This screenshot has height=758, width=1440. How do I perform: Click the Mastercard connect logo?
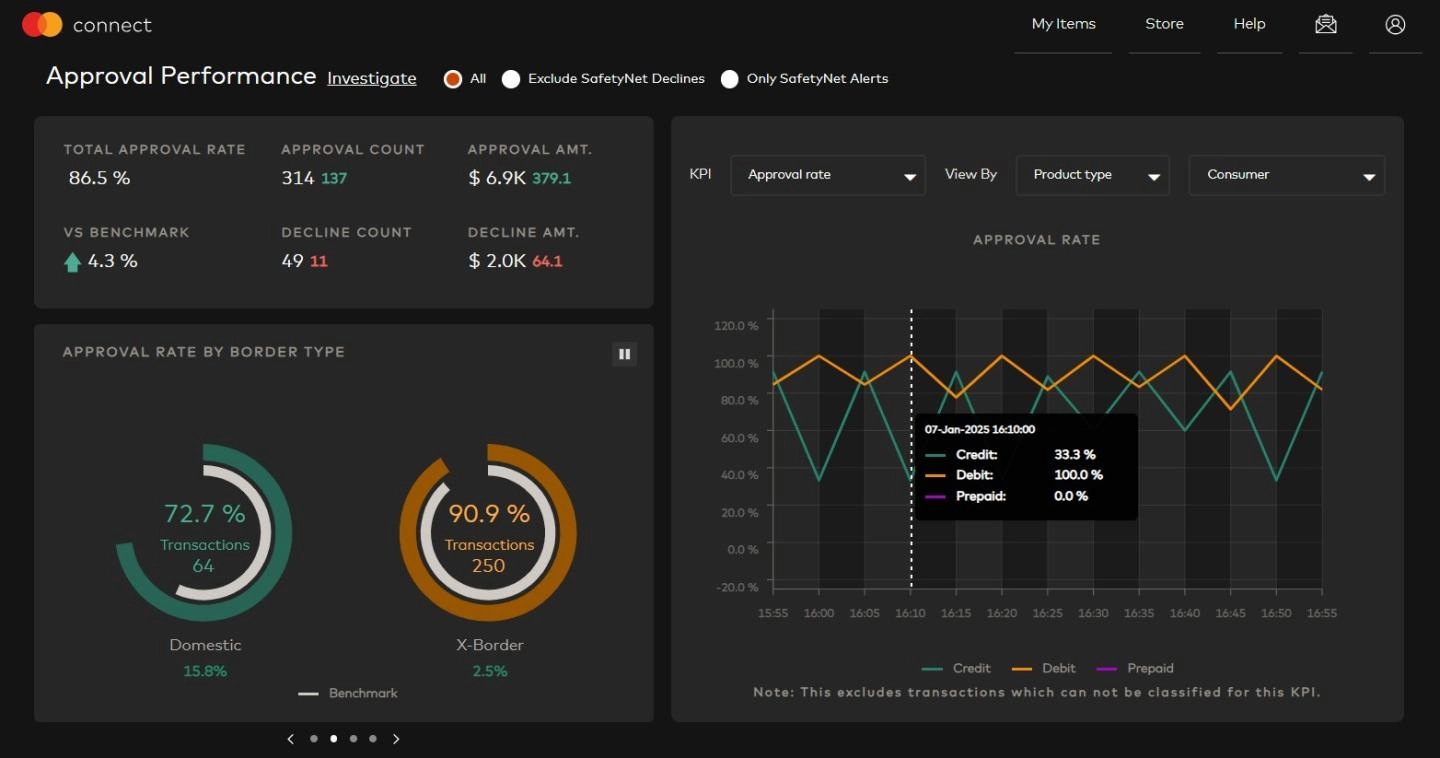coord(85,24)
